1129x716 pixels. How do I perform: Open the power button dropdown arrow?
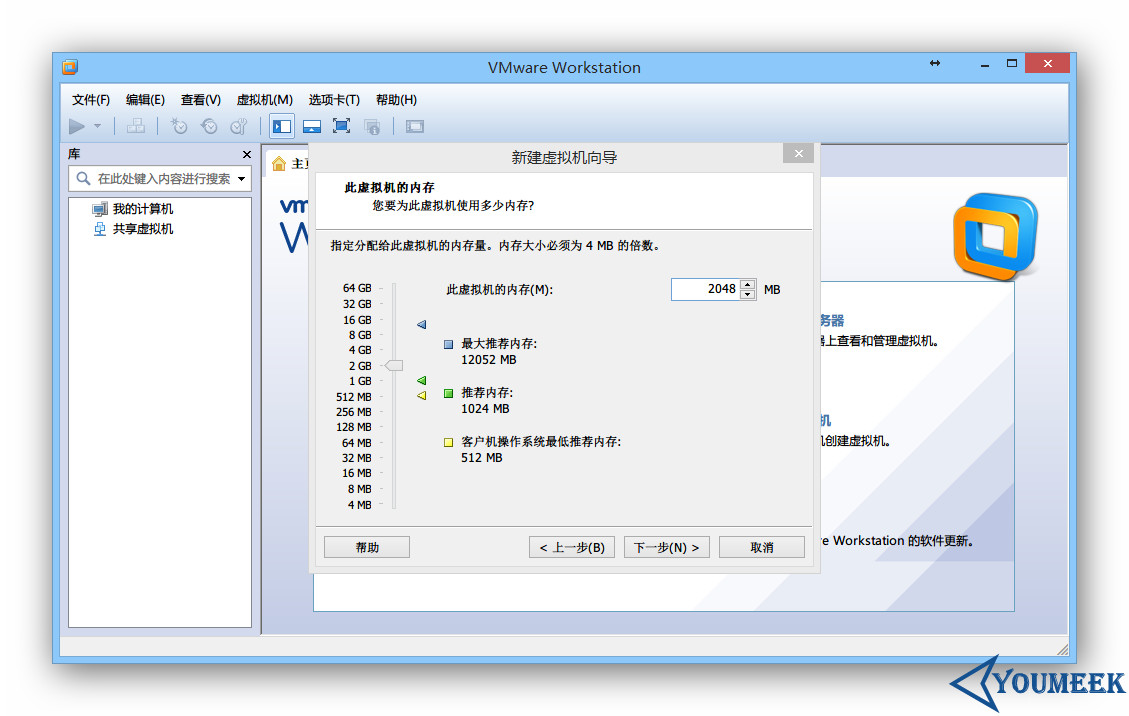(97, 126)
